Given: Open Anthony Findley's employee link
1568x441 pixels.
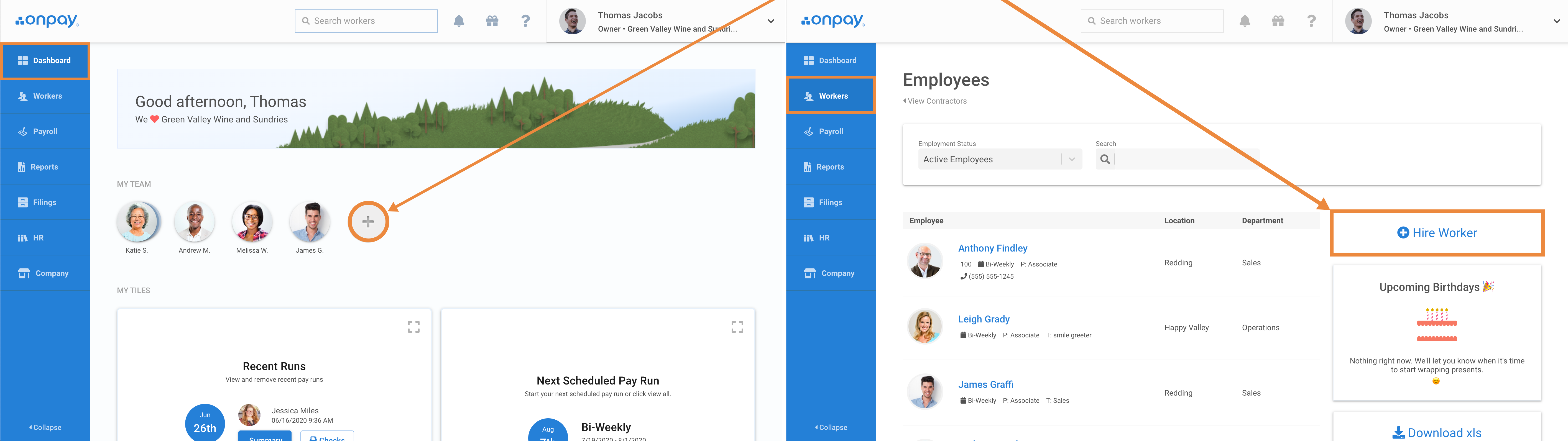Looking at the screenshot, I should (x=992, y=248).
